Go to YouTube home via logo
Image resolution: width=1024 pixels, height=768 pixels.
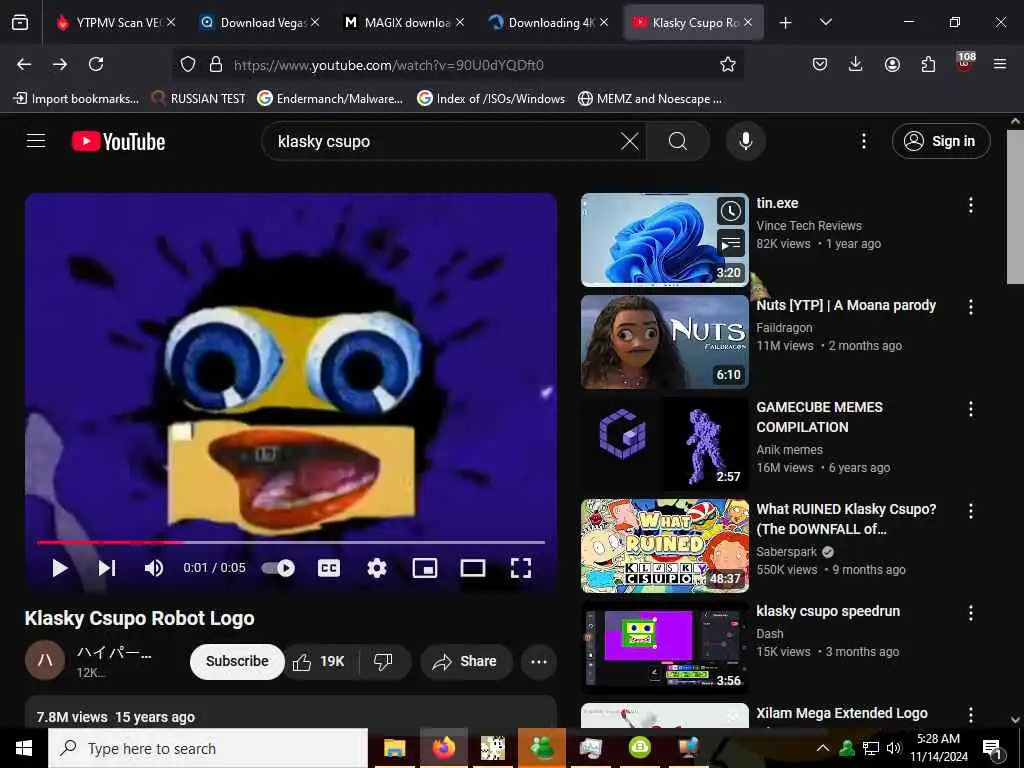coord(118,141)
